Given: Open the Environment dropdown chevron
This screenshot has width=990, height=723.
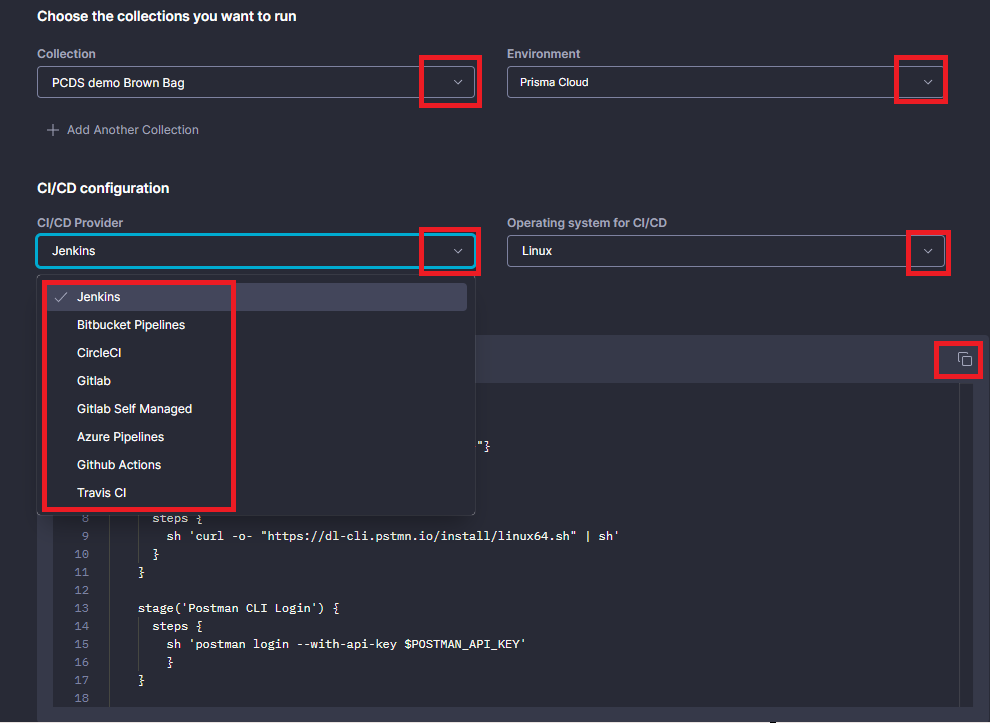Looking at the screenshot, I should point(927,82).
